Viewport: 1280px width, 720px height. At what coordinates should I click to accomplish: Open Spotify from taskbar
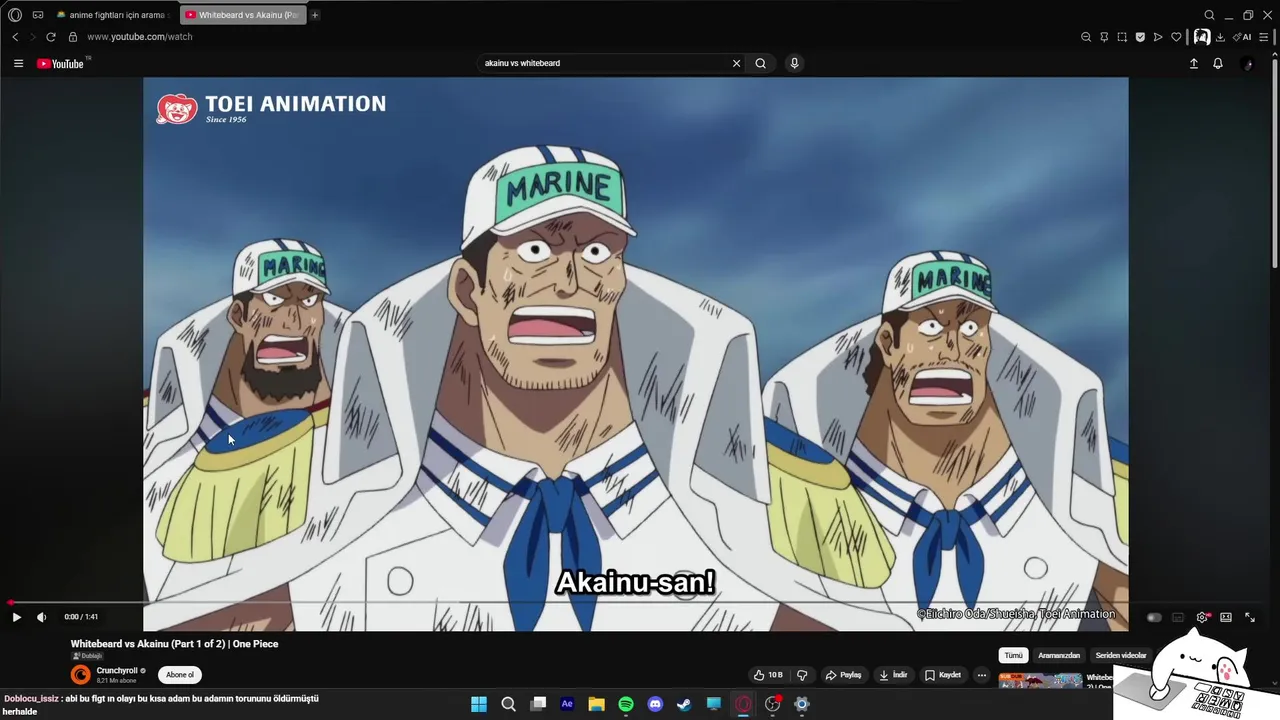click(626, 704)
